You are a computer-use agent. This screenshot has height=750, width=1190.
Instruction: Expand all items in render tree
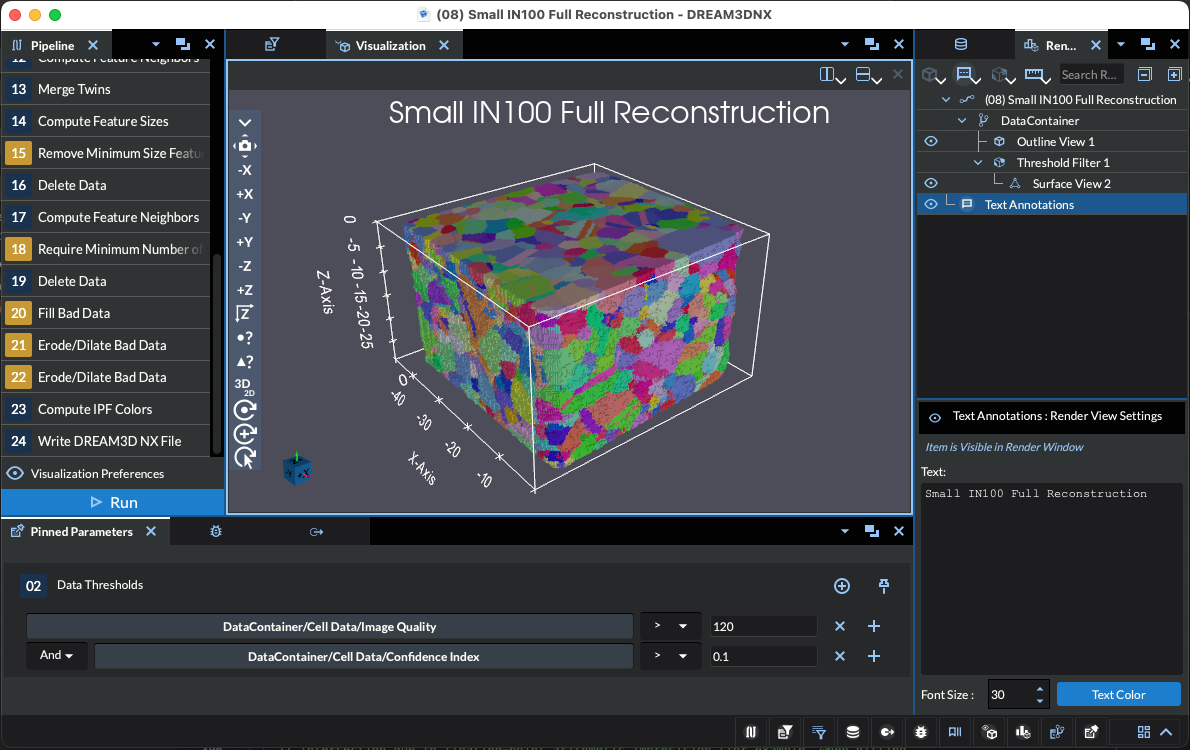tap(1174, 74)
